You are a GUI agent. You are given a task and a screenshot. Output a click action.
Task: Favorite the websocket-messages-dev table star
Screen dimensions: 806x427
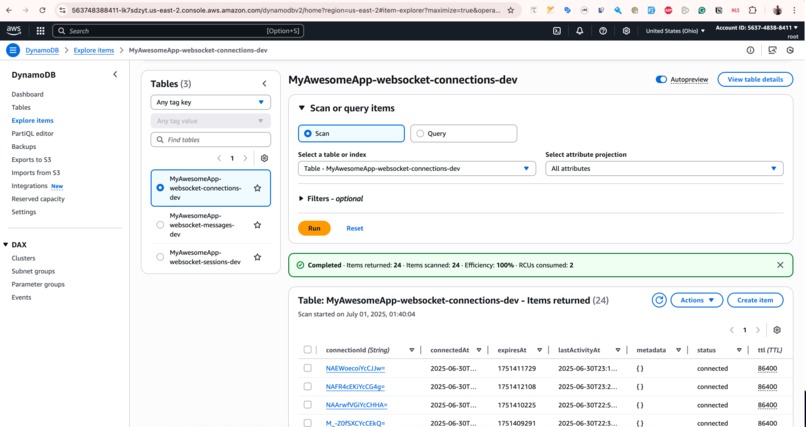(x=258, y=225)
